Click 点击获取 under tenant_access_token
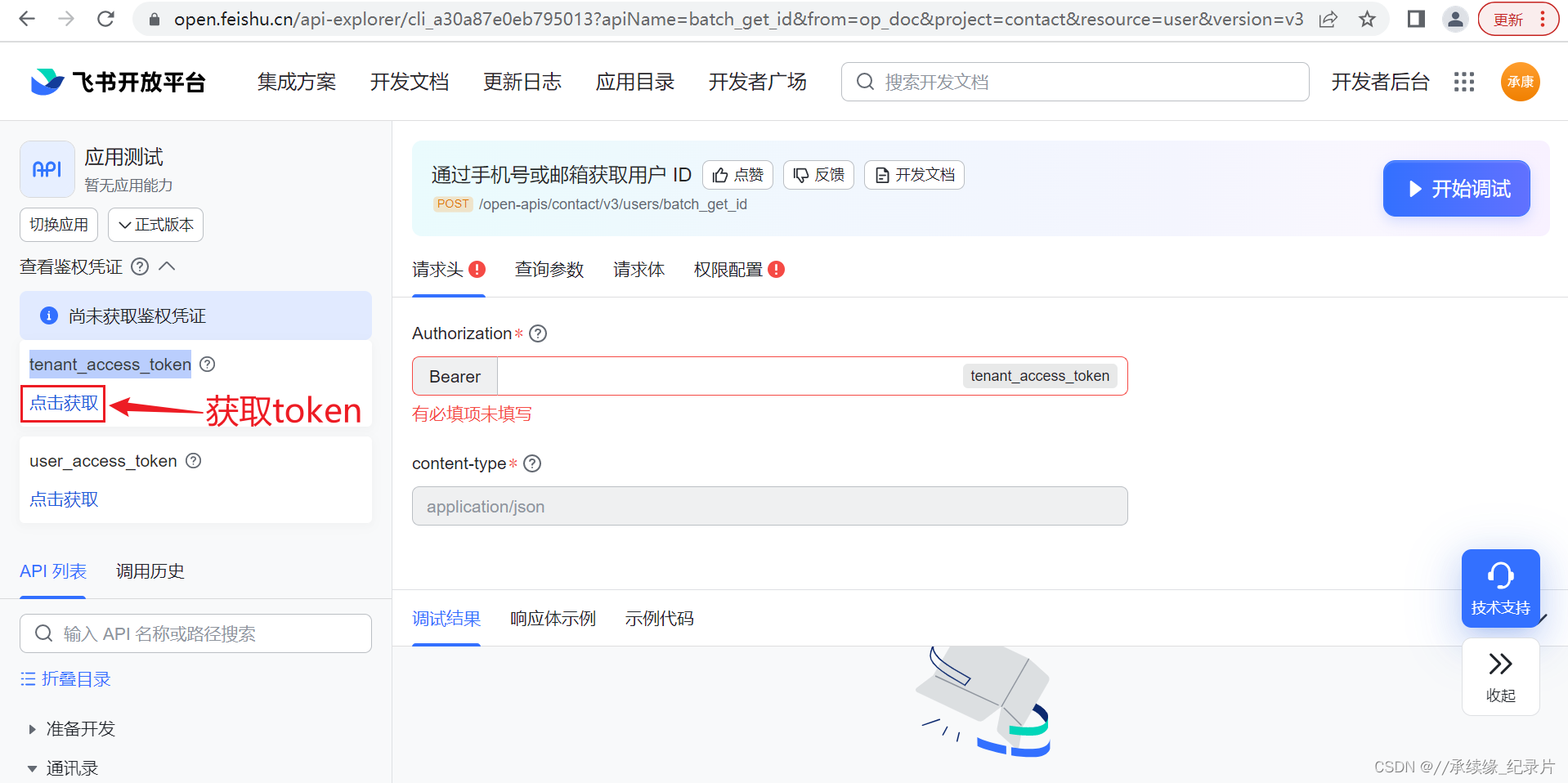 [64, 403]
